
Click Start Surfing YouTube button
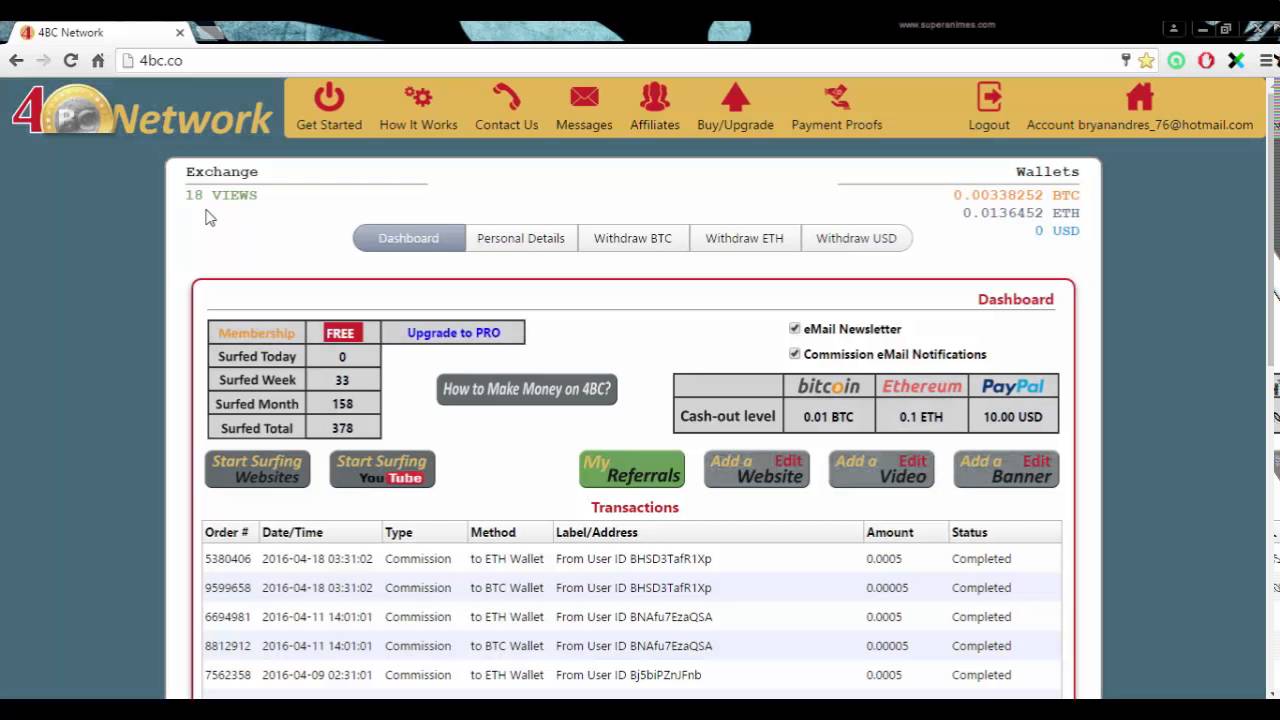click(x=382, y=469)
